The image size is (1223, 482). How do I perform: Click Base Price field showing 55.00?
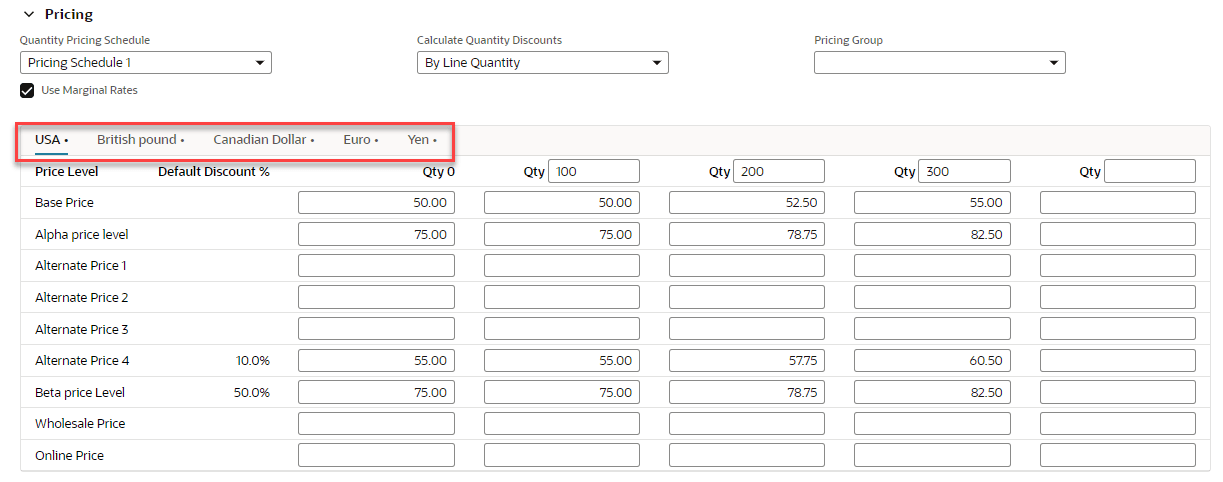pyautogui.click(x=932, y=203)
